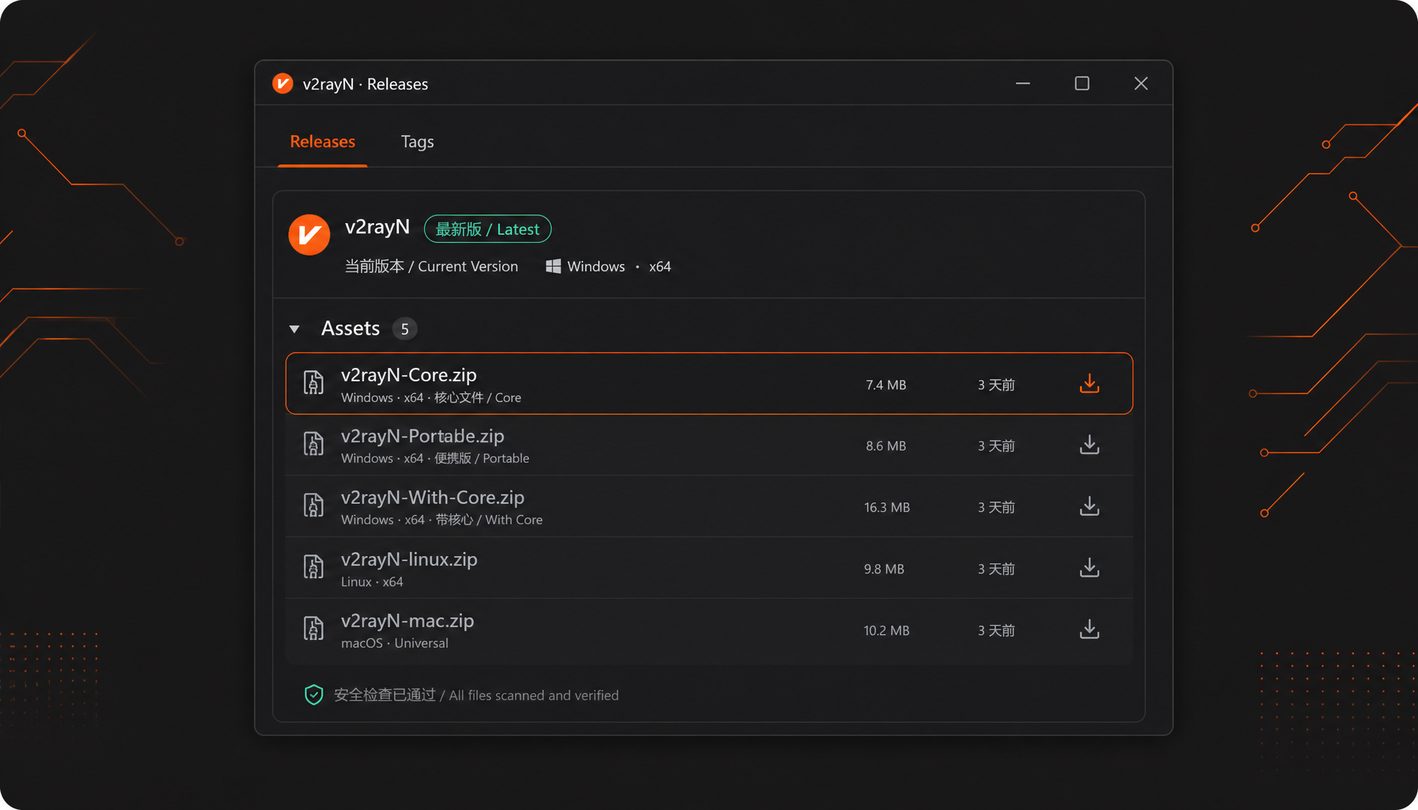The image size is (1418, 810).
Task: Maximize the v2rayN Releases window
Action: point(1082,83)
